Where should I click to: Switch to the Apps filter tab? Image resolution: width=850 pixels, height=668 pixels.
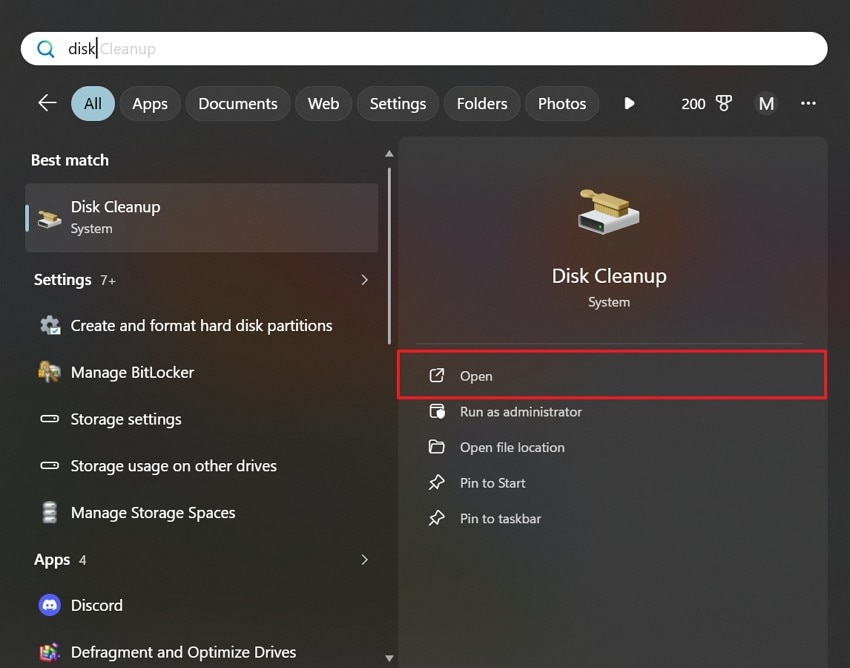pos(150,104)
